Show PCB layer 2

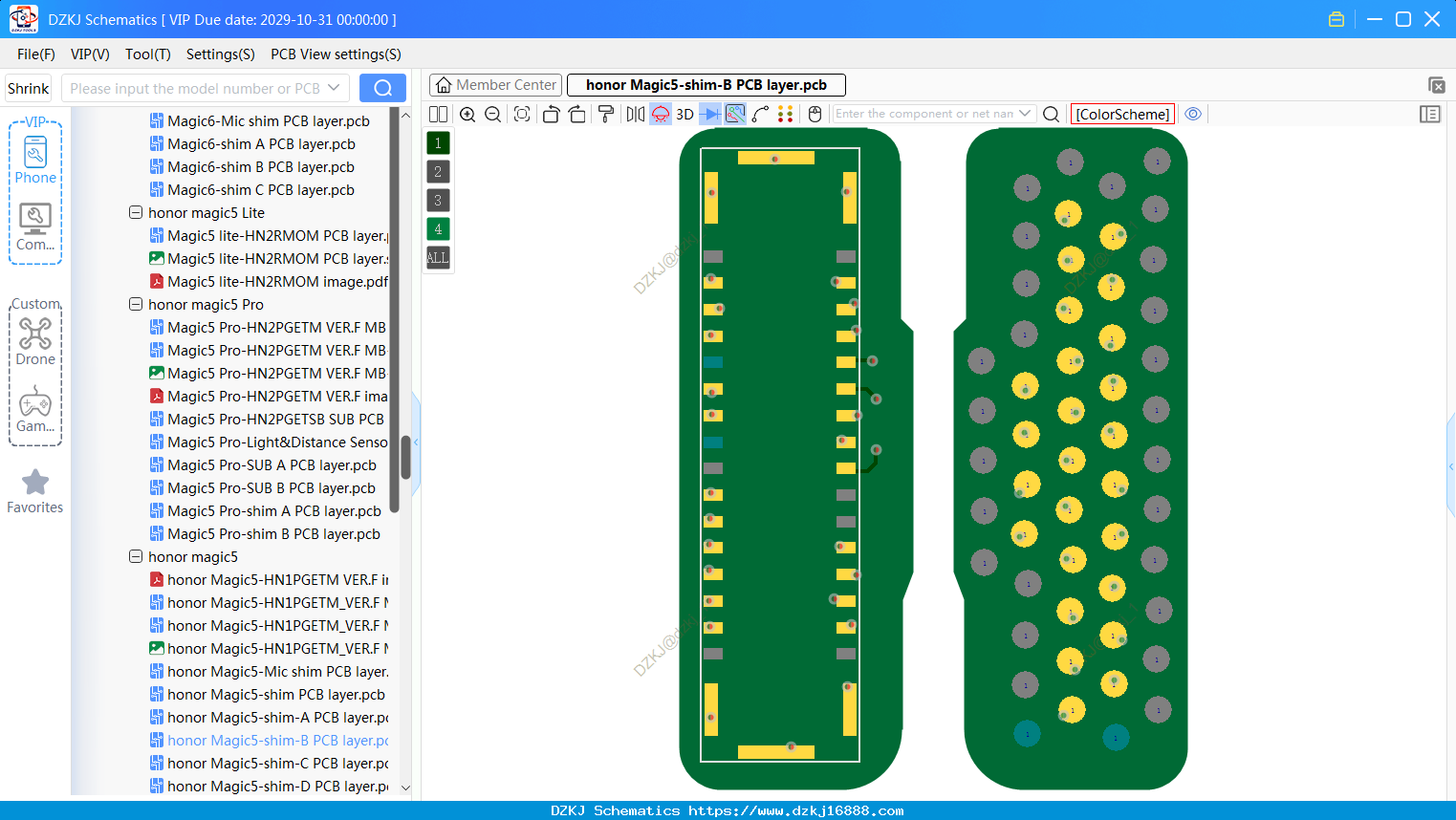click(x=438, y=172)
